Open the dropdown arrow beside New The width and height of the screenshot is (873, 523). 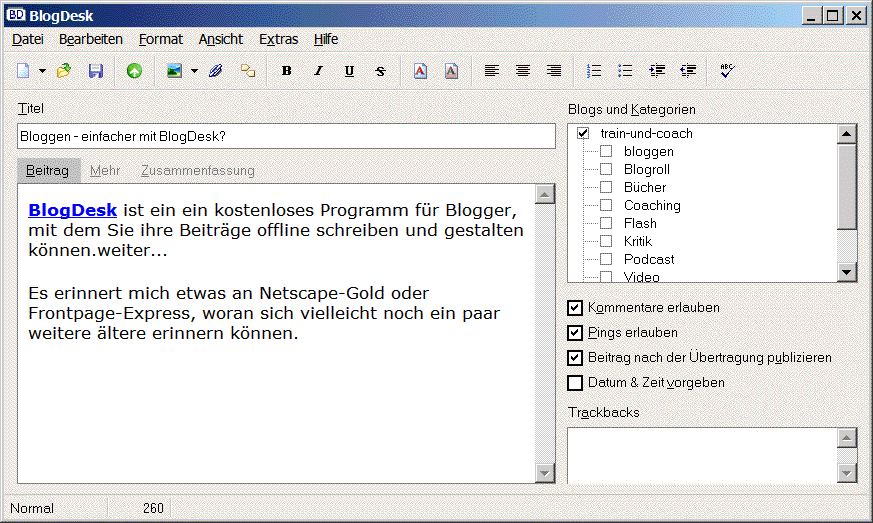pos(42,71)
